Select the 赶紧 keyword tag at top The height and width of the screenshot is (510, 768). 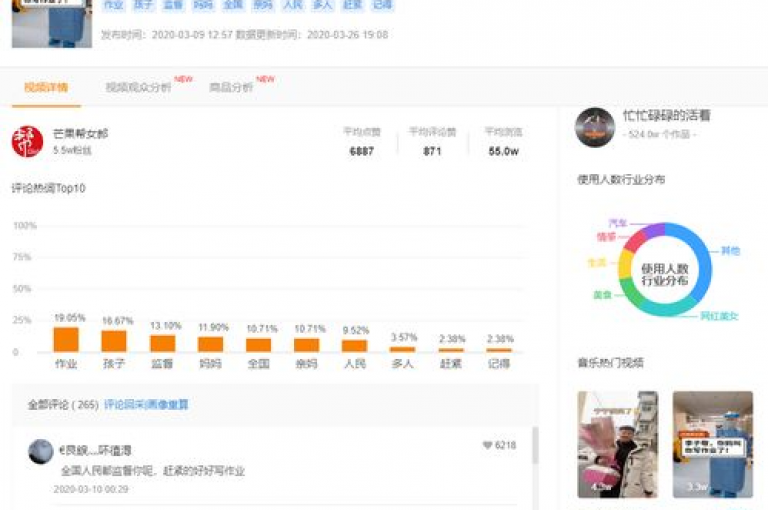point(353,5)
